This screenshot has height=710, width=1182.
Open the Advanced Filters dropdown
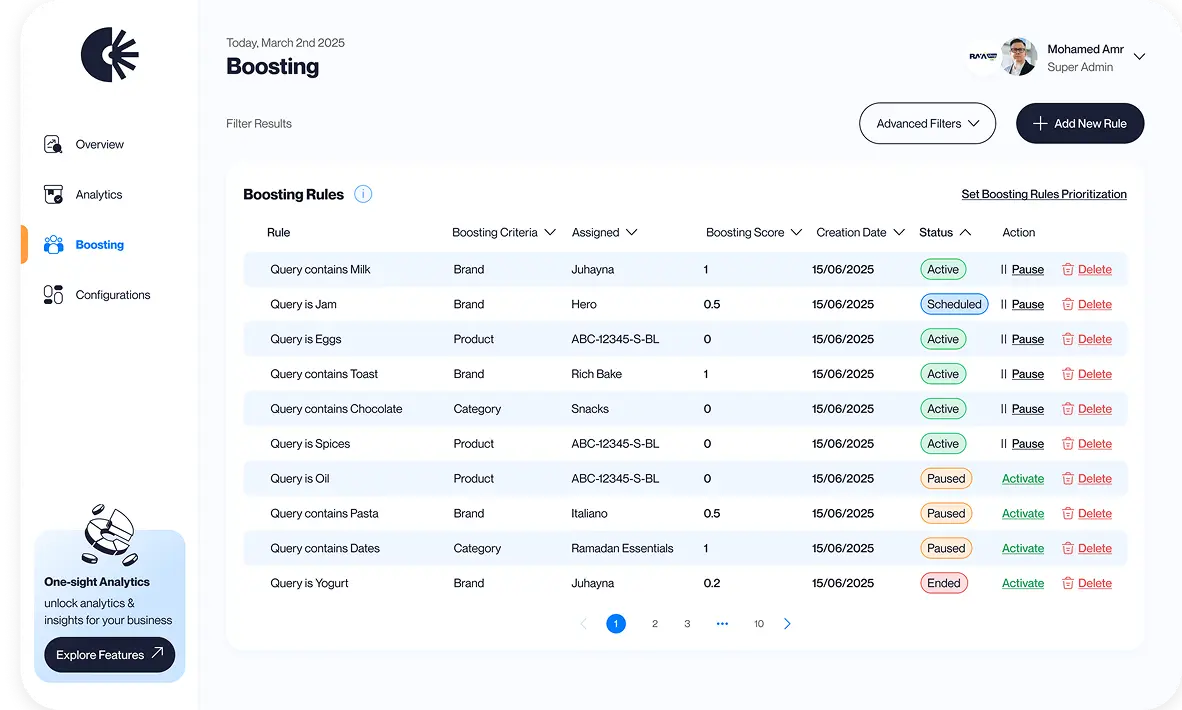click(927, 123)
